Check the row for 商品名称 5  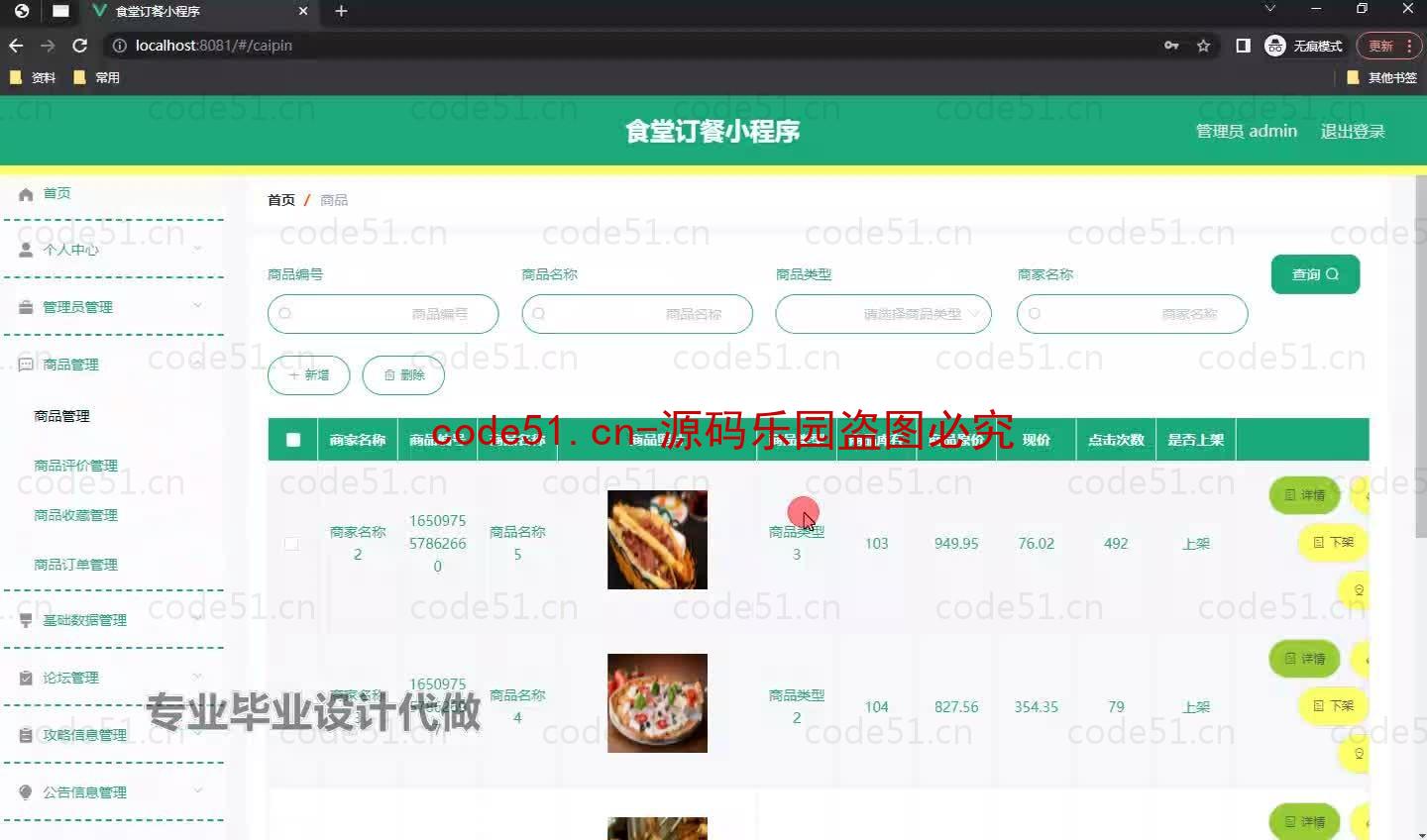(291, 543)
